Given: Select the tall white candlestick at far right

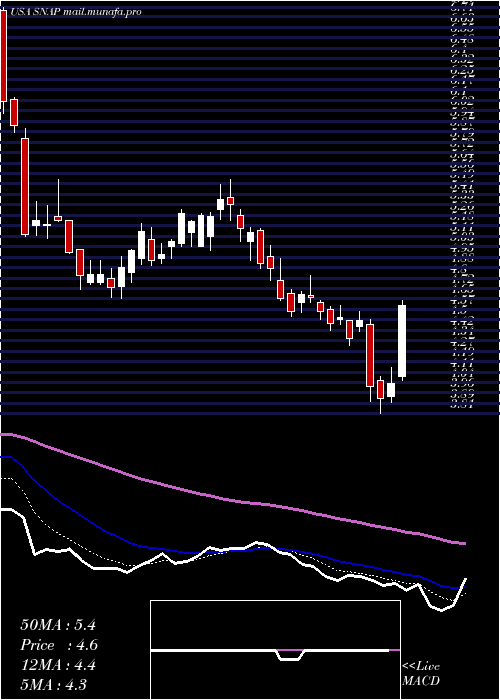Looking at the screenshot, I should coord(402,341).
